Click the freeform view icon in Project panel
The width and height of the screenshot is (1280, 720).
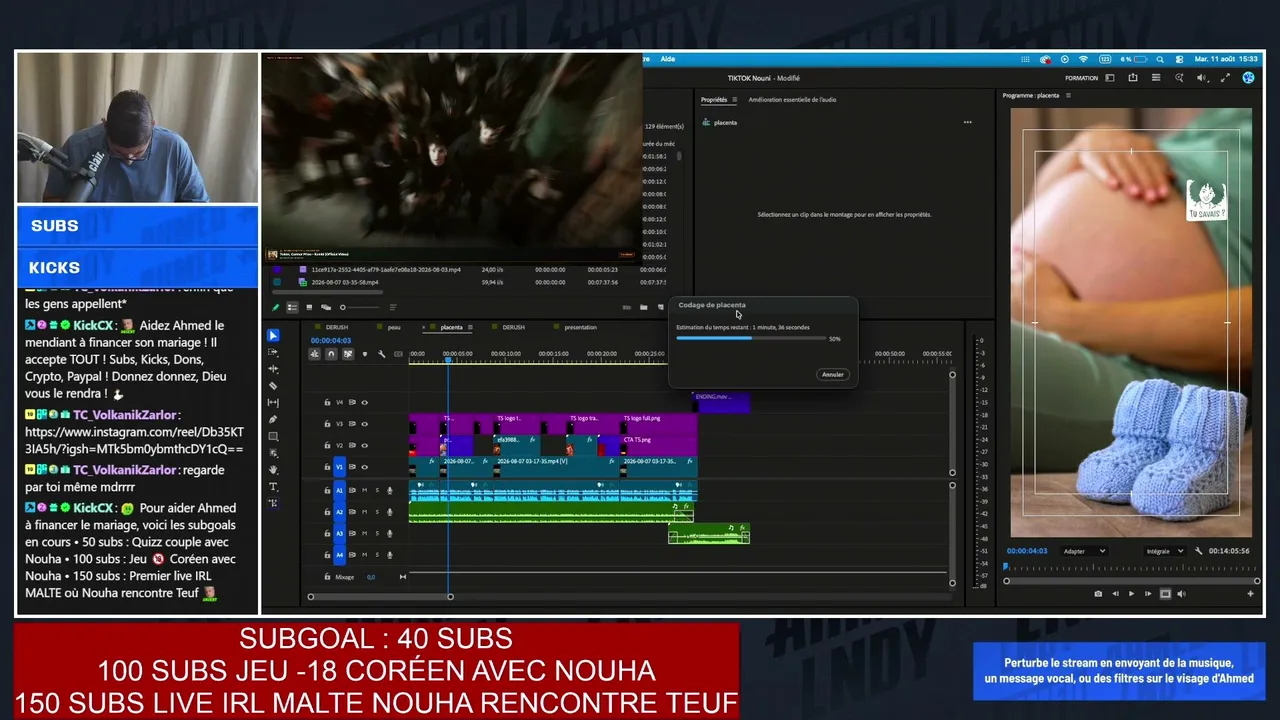(x=326, y=307)
